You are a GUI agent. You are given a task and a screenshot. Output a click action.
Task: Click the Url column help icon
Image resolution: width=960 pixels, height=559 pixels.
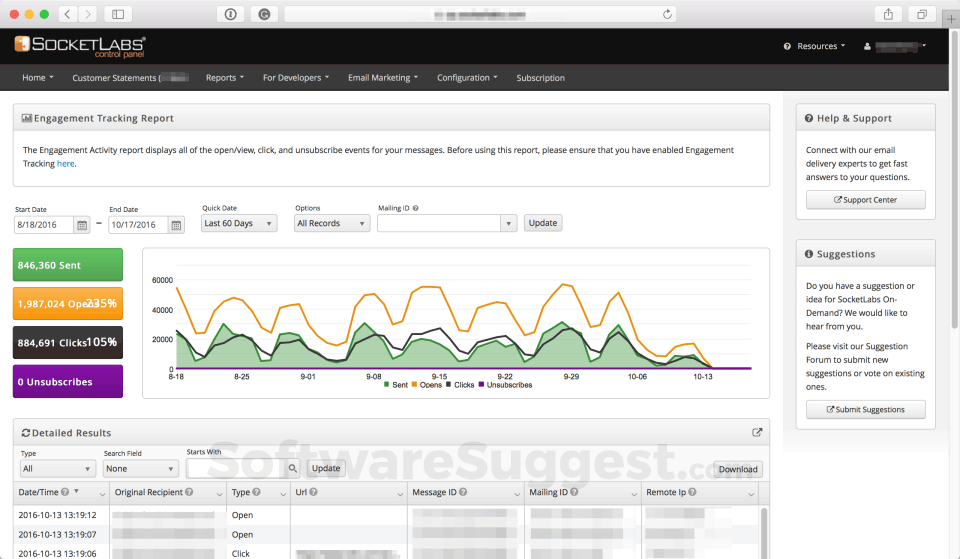point(313,492)
